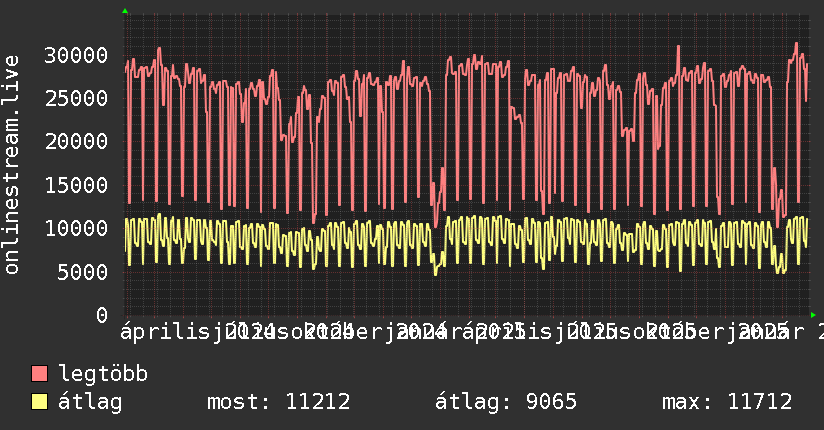Click the 'max: 11712' statistic

click(727, 402)
